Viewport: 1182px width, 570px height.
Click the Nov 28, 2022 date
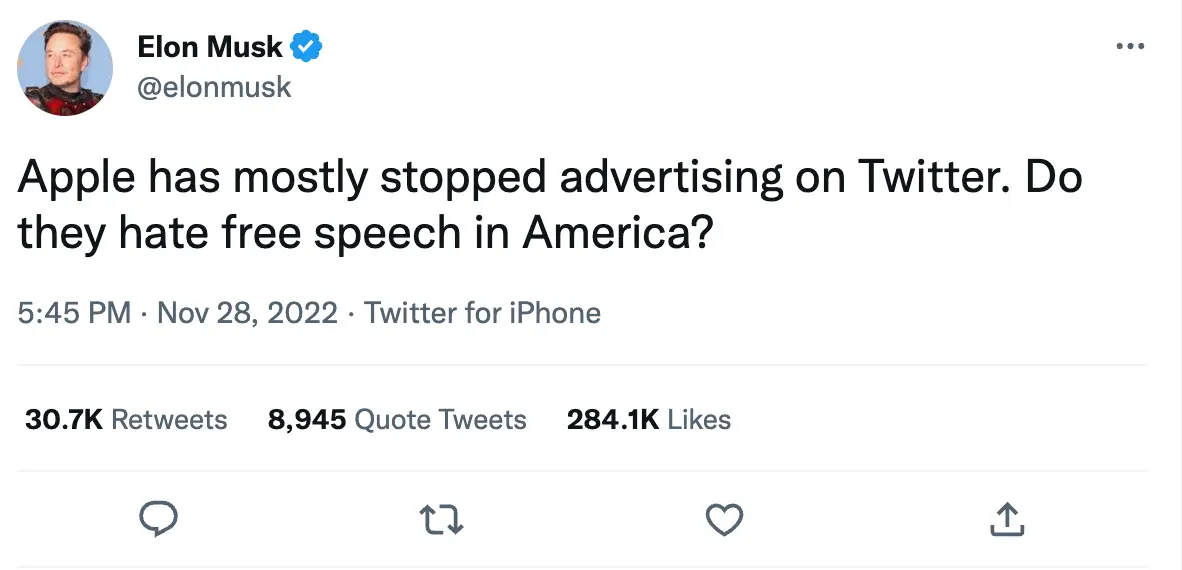(x=247, y=313)
